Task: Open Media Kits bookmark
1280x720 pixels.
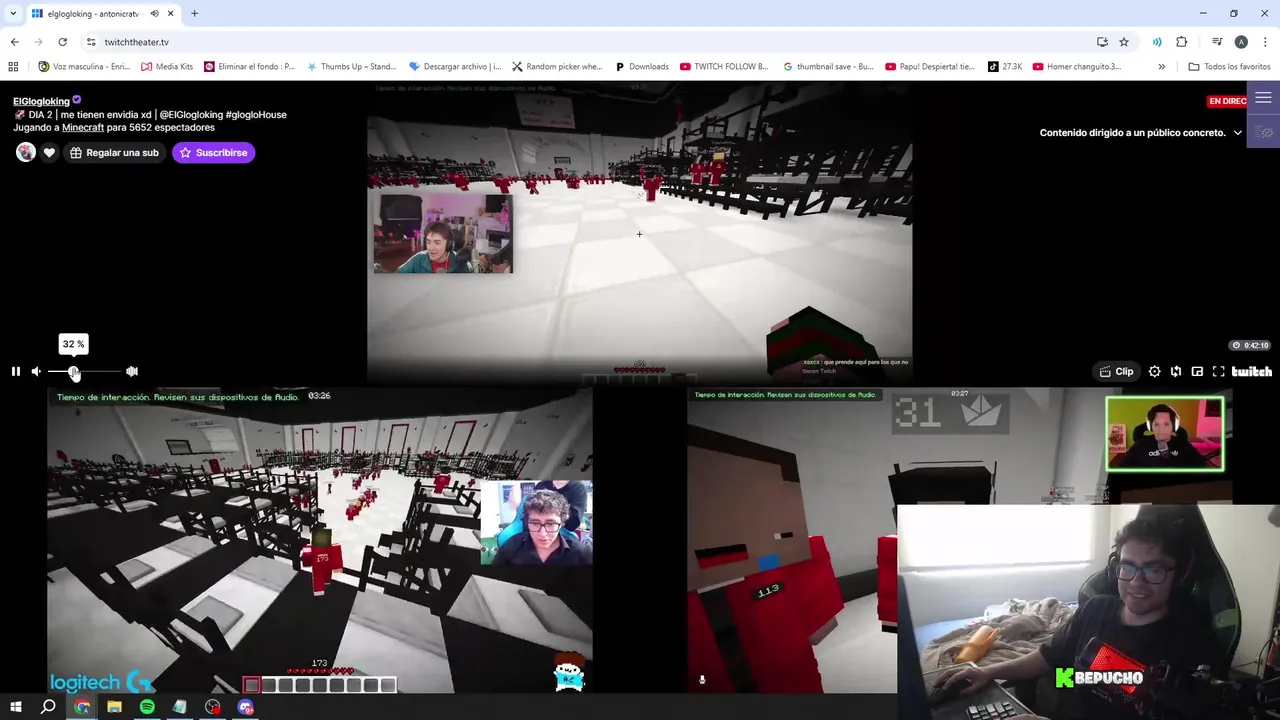Action: [x=167, y=67]
